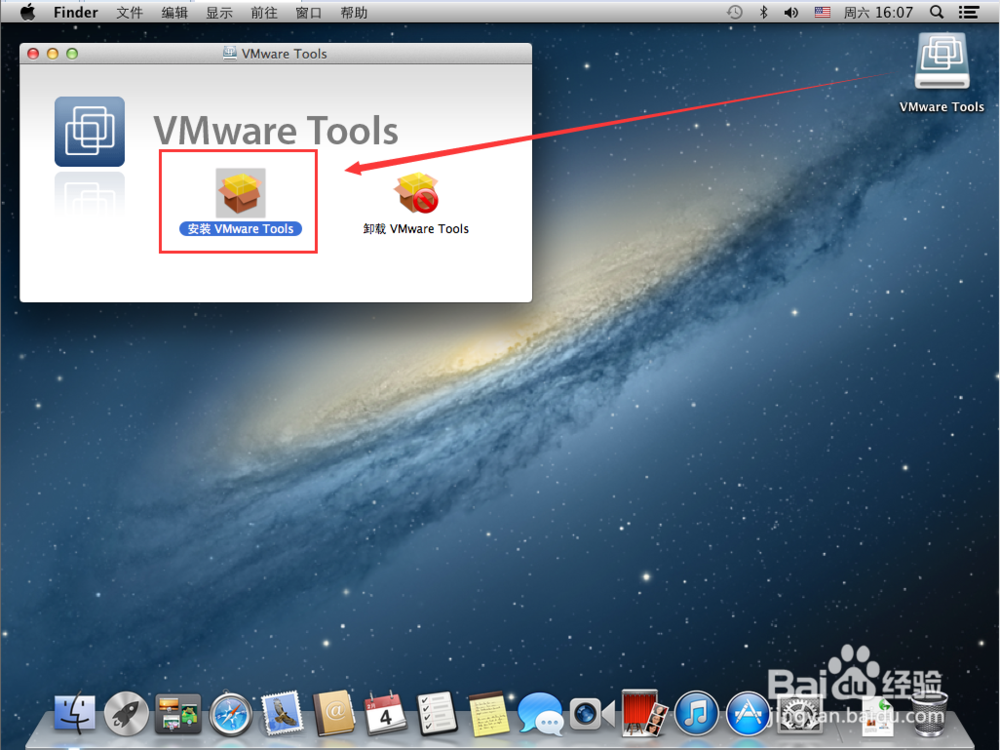Open Contacts address book in Dock
This screenshot has width=1000, height=750.
pos(334,714)
